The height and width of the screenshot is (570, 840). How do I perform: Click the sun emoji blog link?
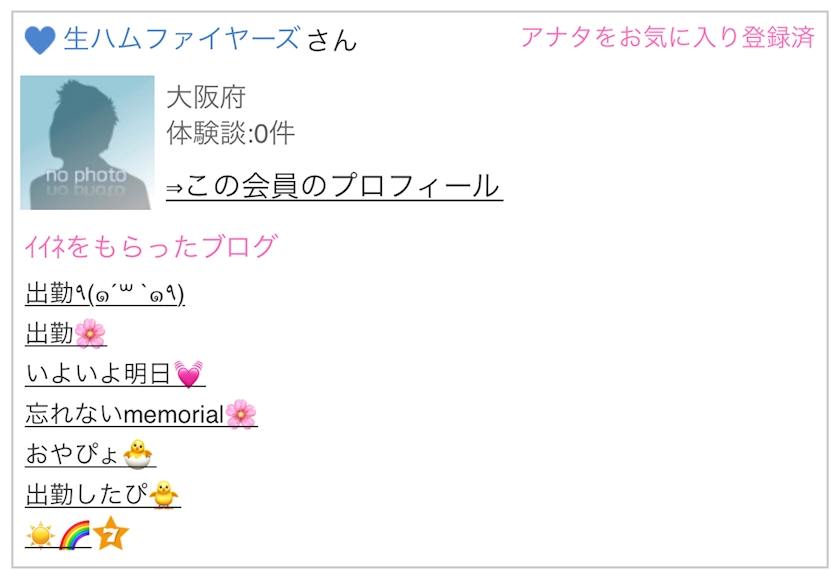coord(40,535)
